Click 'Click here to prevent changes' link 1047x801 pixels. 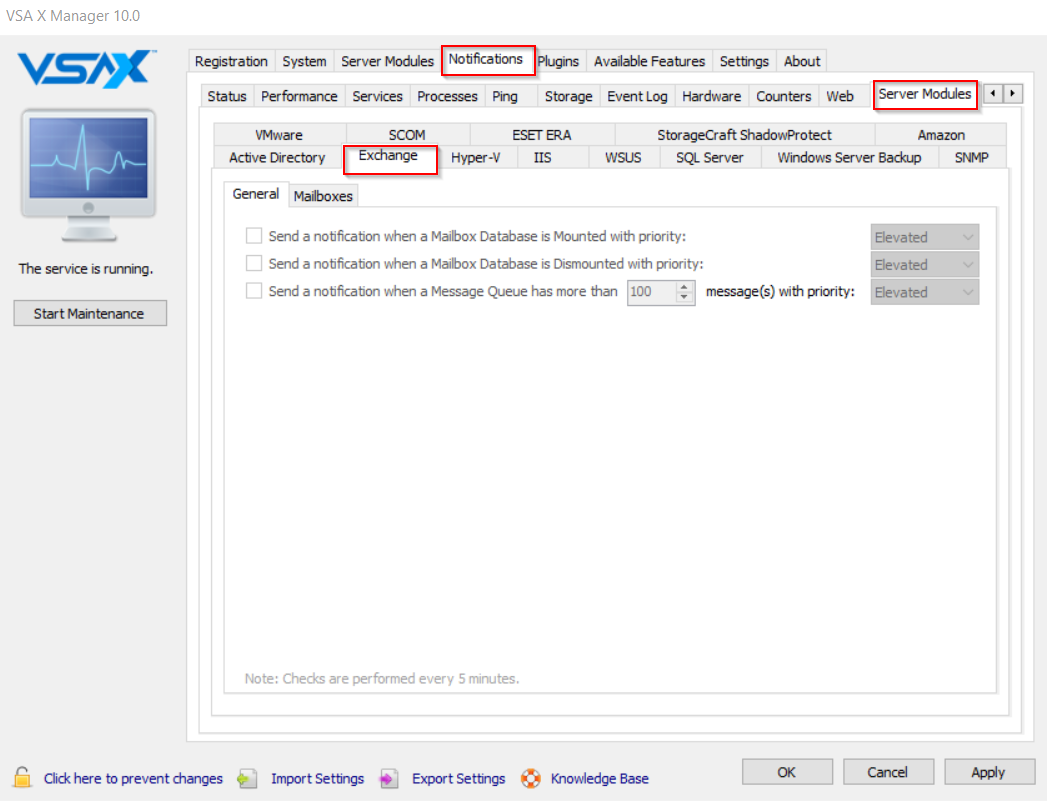tap(134, 778)
